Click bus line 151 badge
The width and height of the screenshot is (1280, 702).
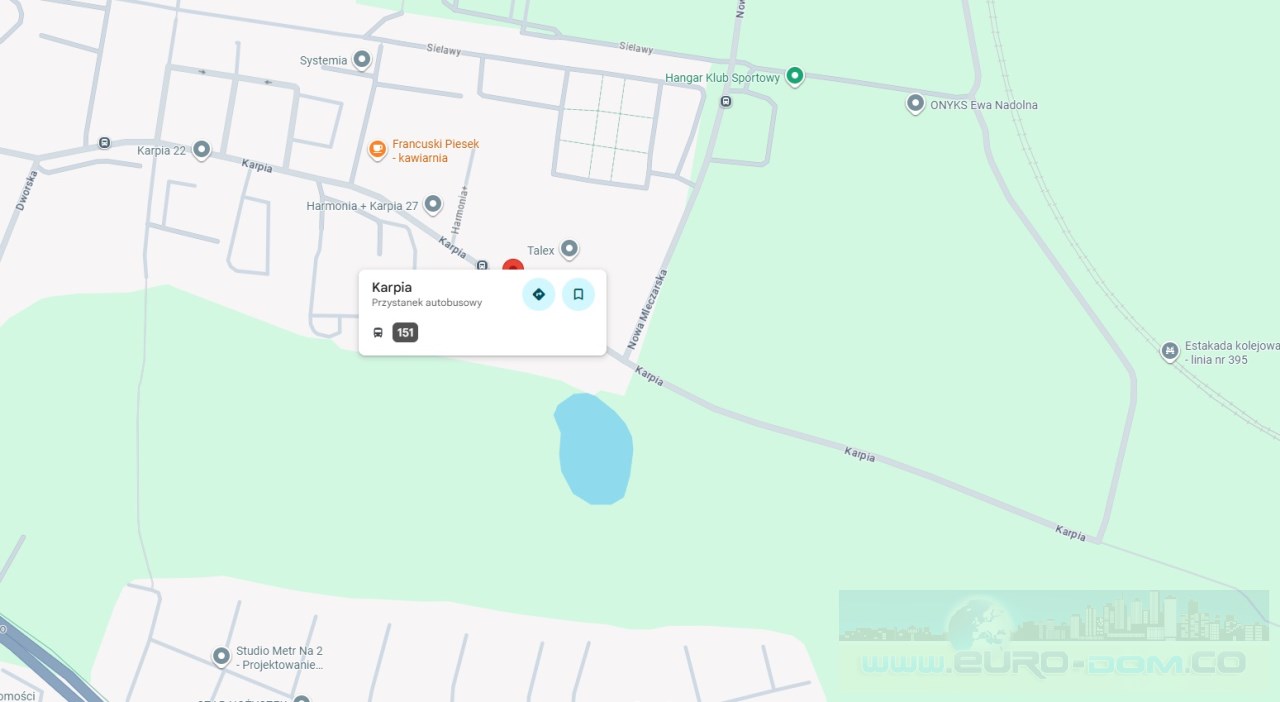405,332
